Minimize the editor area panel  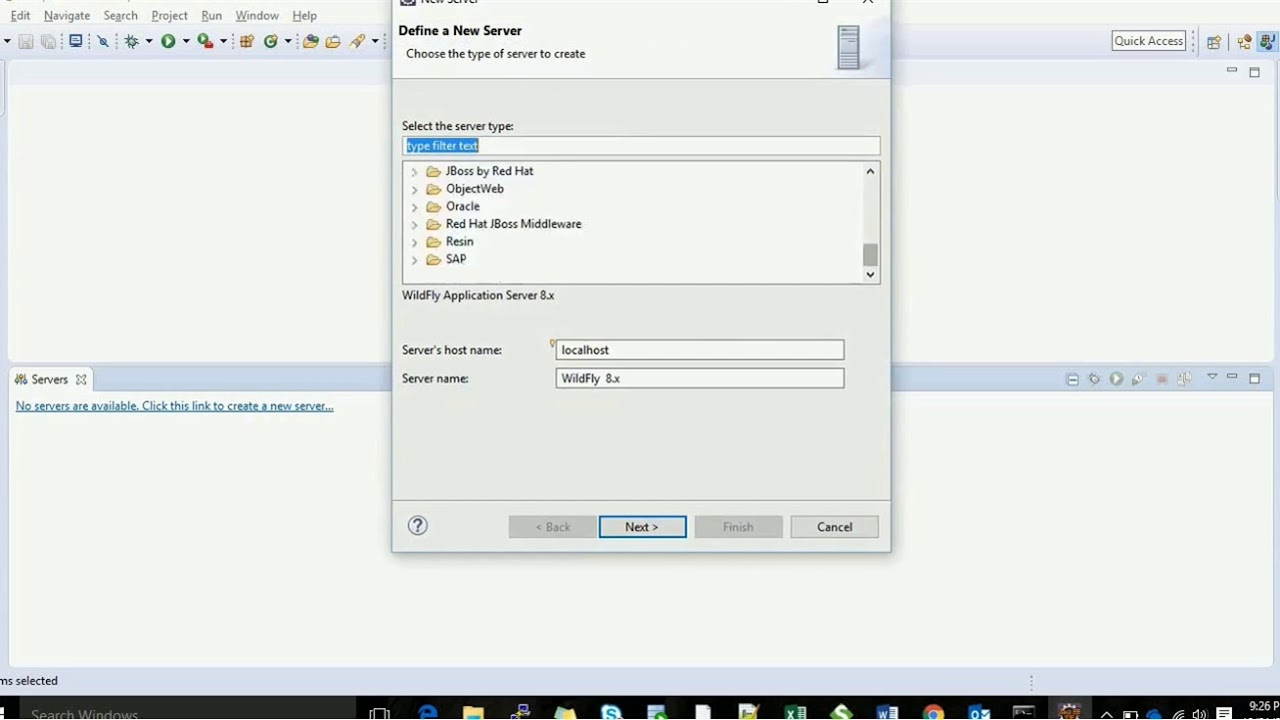(x=1232, y=70)
